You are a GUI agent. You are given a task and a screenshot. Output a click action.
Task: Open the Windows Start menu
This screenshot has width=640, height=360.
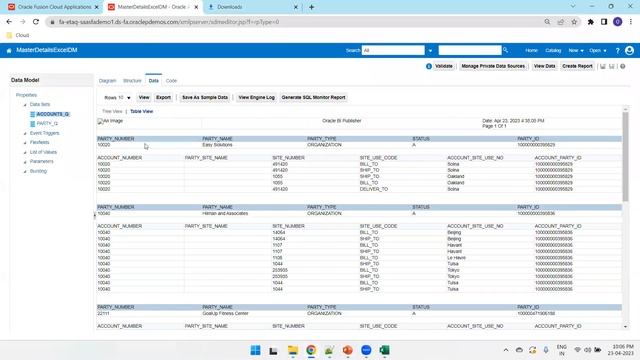click(x=256, y=350)
